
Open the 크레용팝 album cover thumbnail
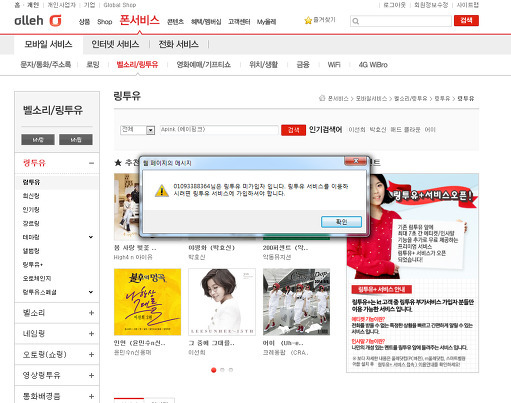[x=296, y=302]
